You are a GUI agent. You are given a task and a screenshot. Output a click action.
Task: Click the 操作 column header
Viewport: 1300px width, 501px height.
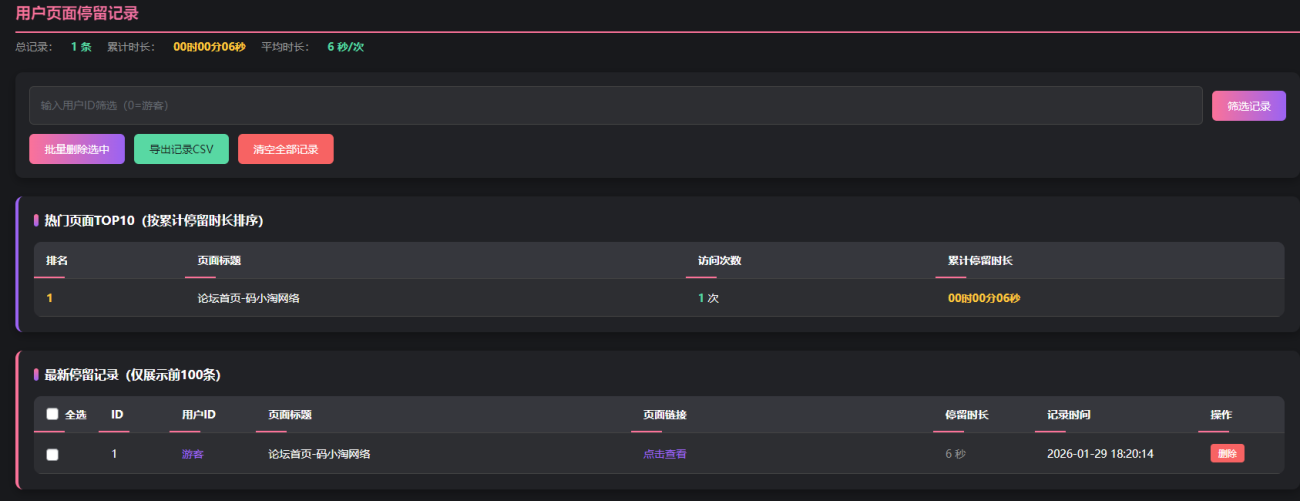point(1221,415)
